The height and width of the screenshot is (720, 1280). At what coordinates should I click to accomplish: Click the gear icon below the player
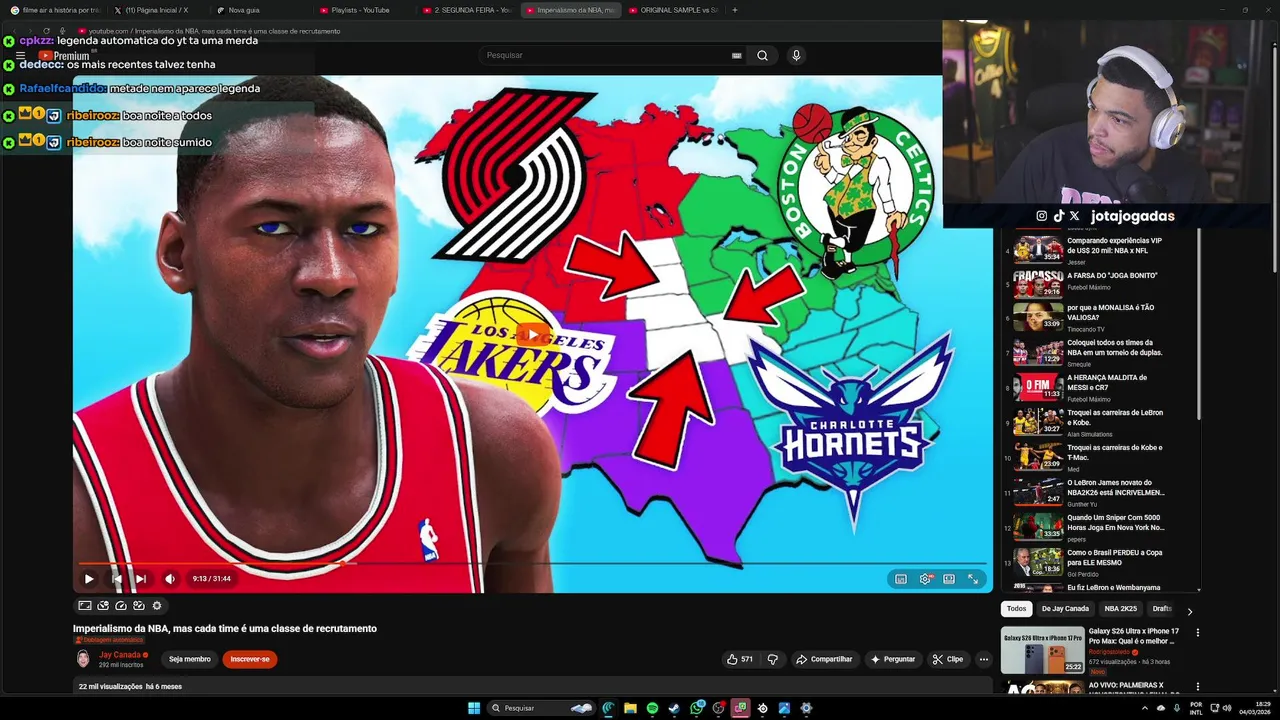[157, 605]
